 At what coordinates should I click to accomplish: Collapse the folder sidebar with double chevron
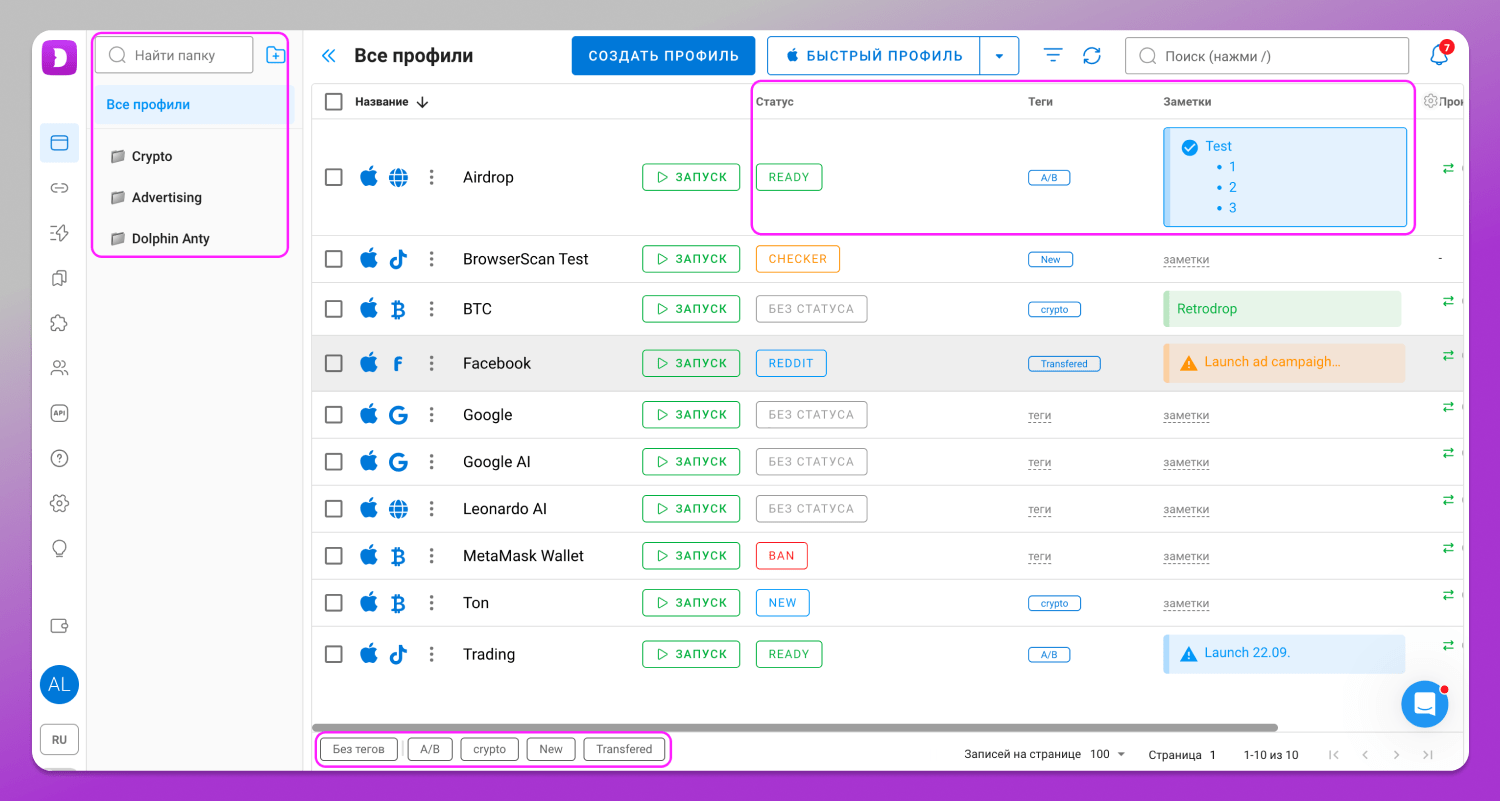328,56
